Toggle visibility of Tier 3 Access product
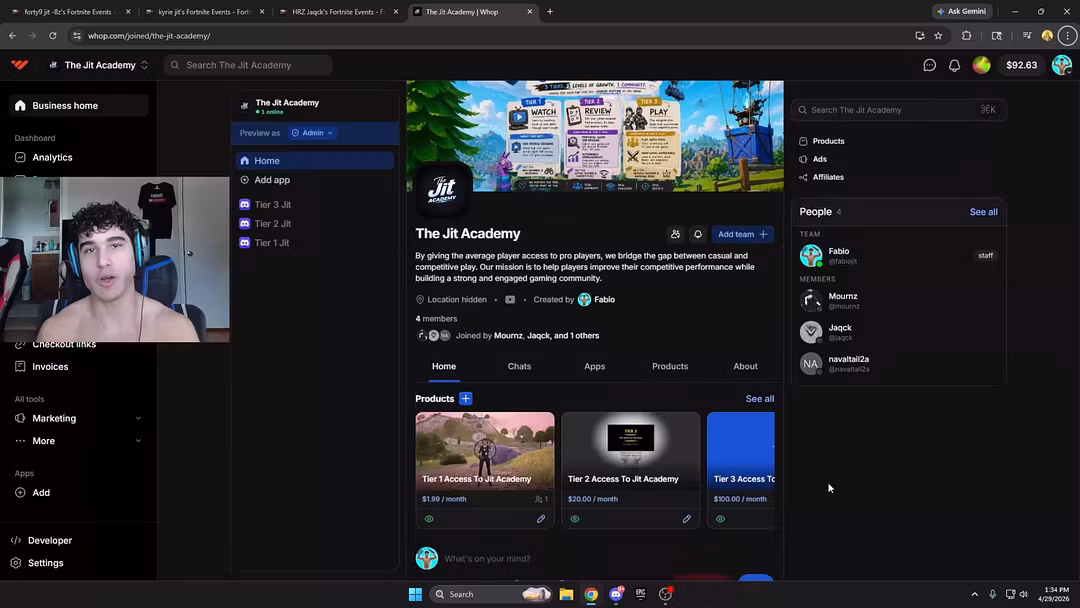 point(720,519)
